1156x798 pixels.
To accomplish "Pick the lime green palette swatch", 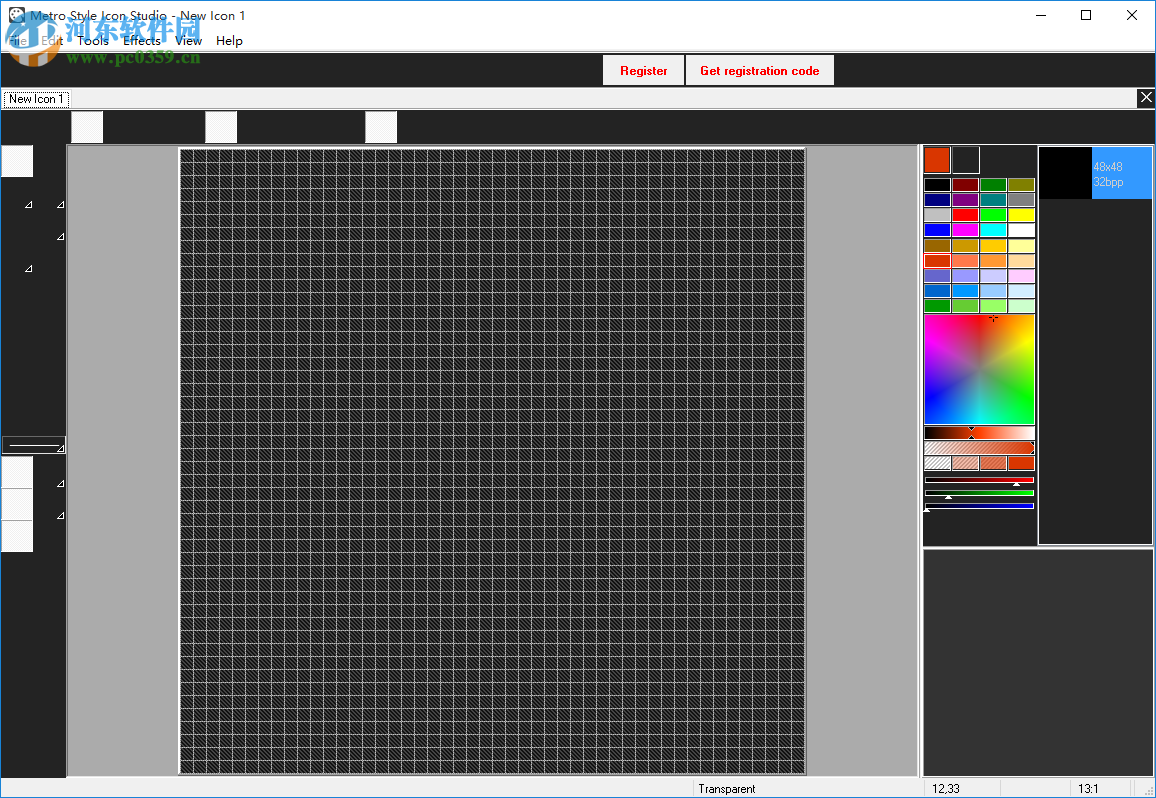I will 993,215.
